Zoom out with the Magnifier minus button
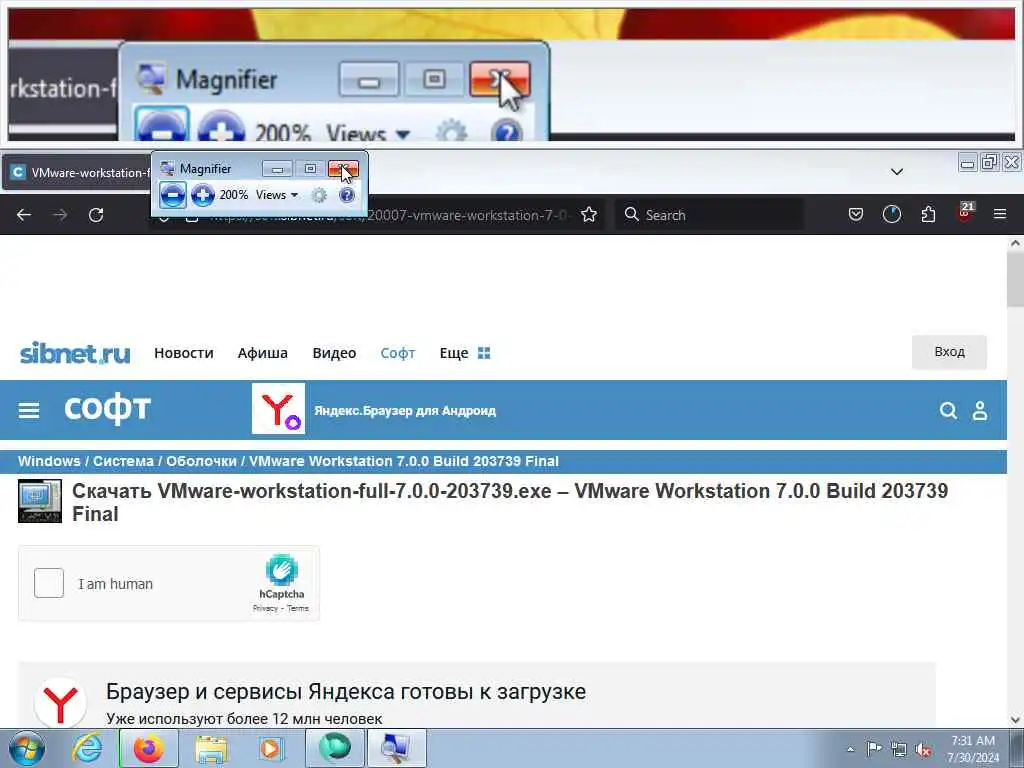1024x768 pixels. click(172, 195)
